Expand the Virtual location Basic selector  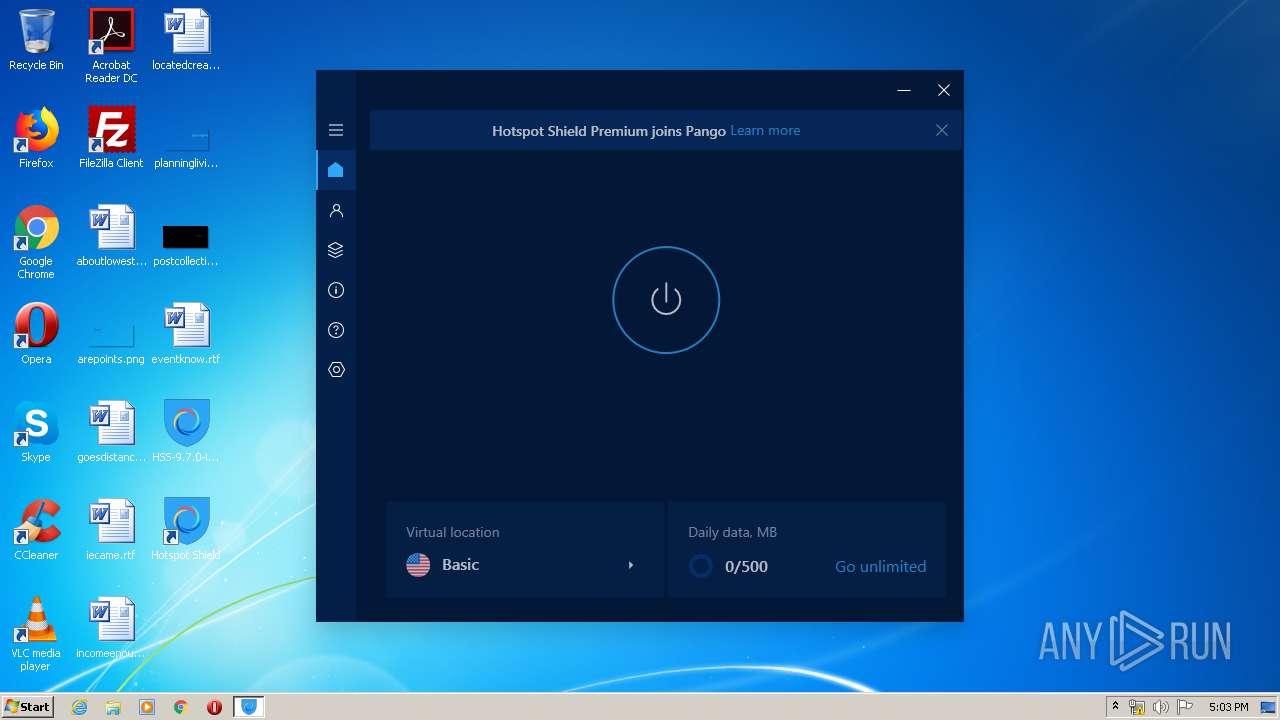(x=525, y=550)
